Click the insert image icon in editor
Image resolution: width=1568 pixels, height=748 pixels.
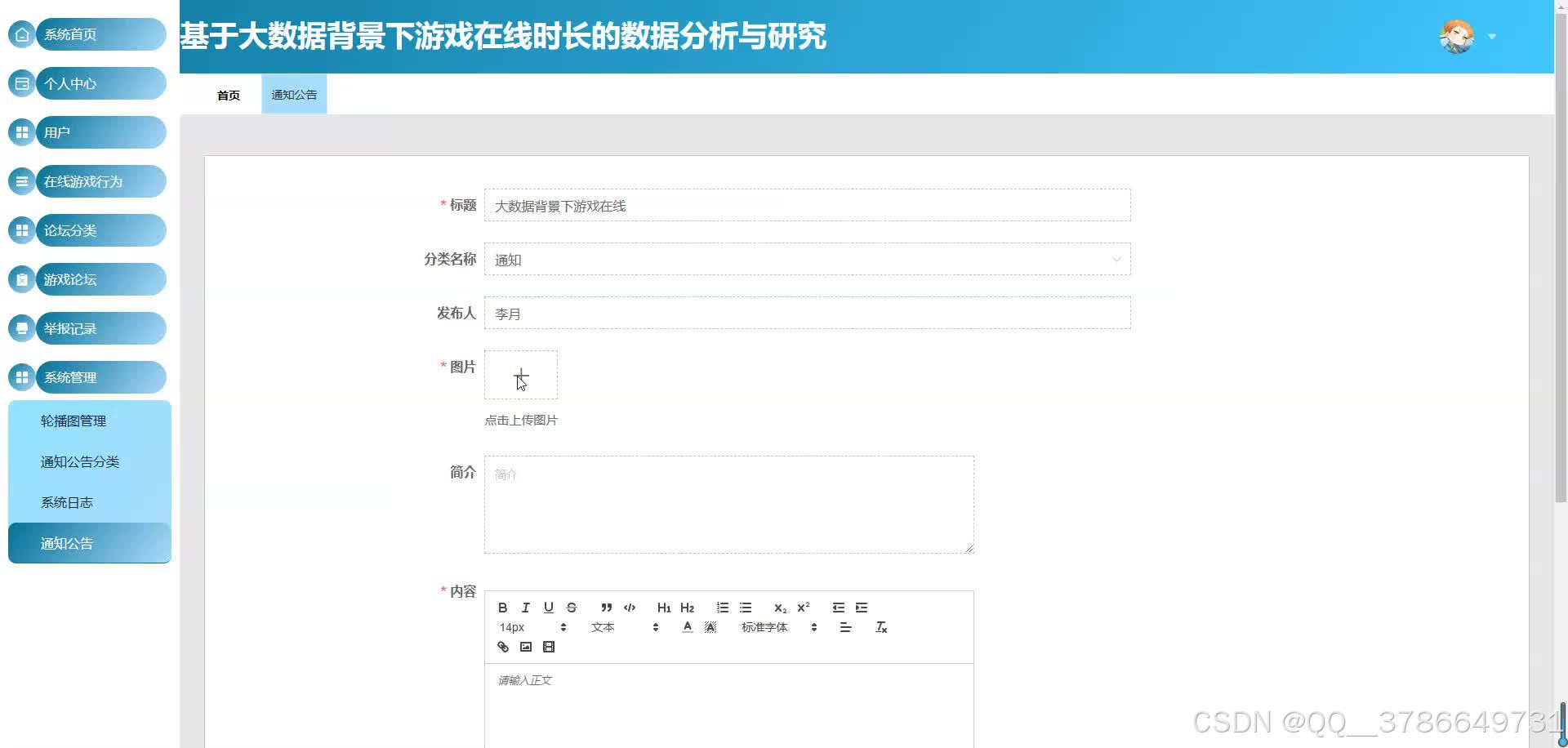tap(525, 646)
